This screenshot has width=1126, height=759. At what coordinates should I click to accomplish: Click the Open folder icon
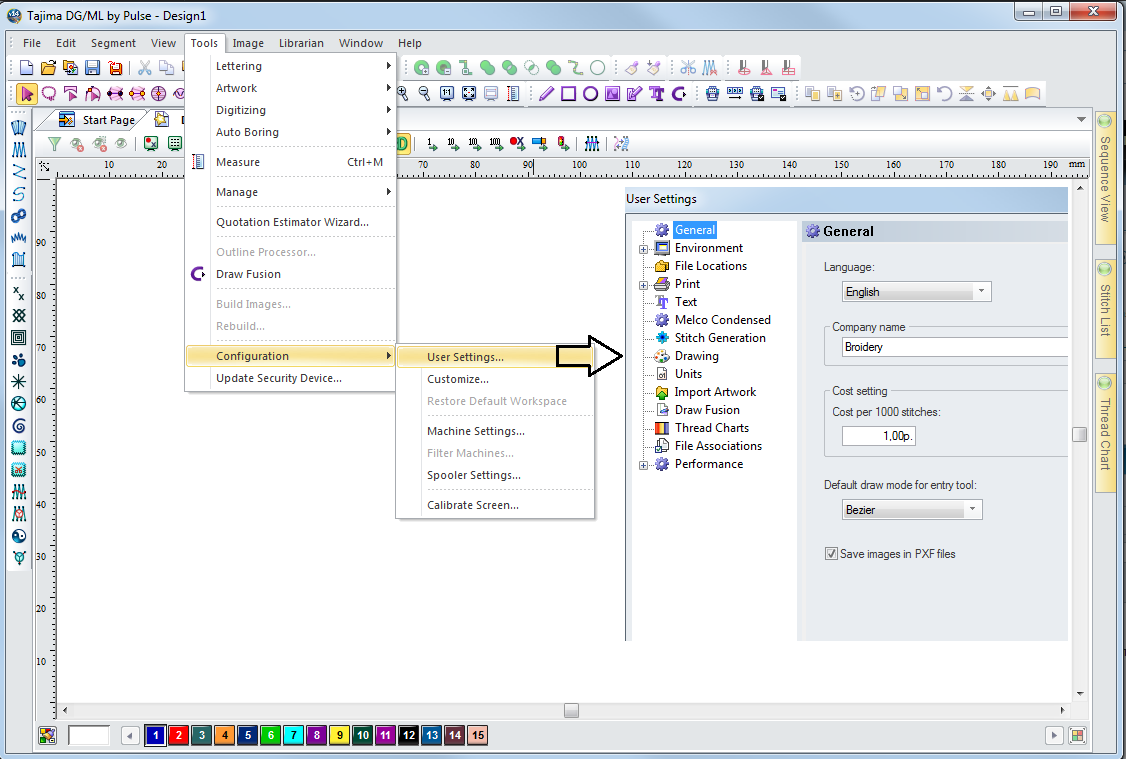click(48, 68)
